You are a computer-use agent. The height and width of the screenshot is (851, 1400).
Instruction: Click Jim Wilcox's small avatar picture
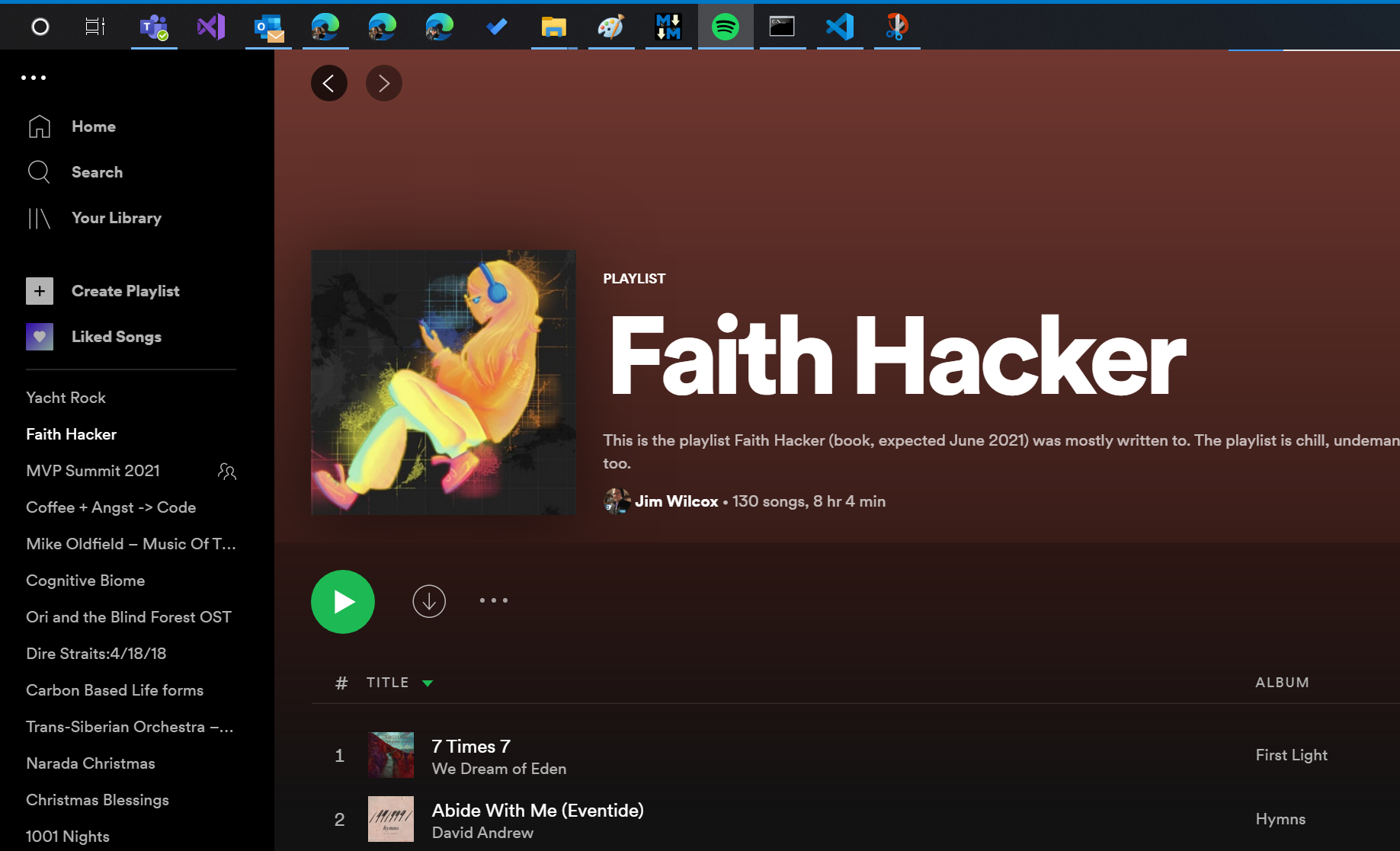point(617,501)
